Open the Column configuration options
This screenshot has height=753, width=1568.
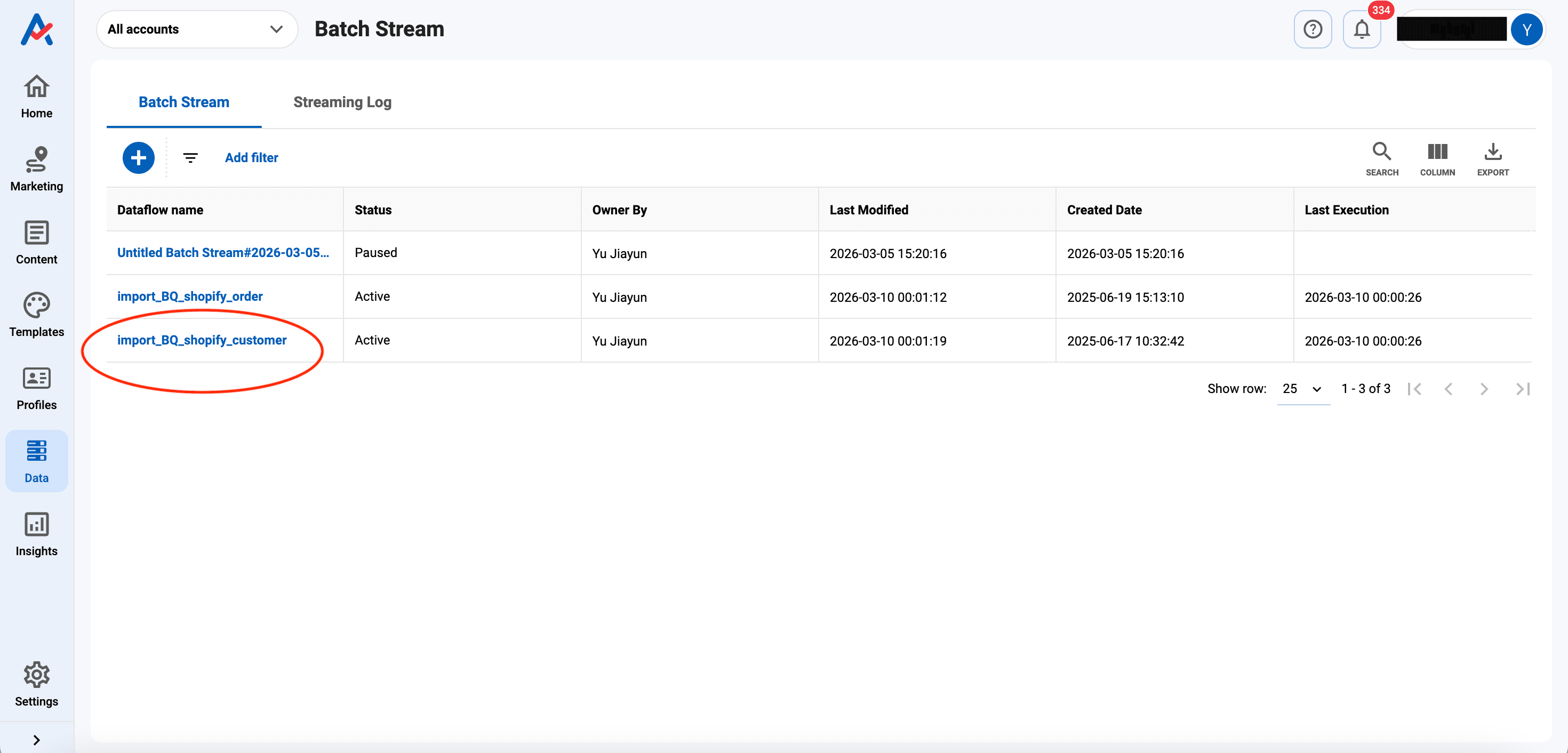(1437, 158)
